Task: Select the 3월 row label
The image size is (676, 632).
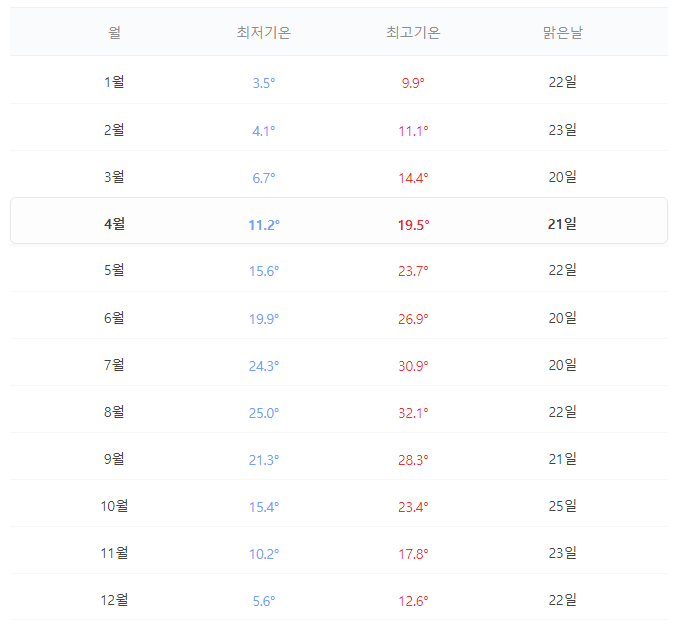Action: pos(114,177)
